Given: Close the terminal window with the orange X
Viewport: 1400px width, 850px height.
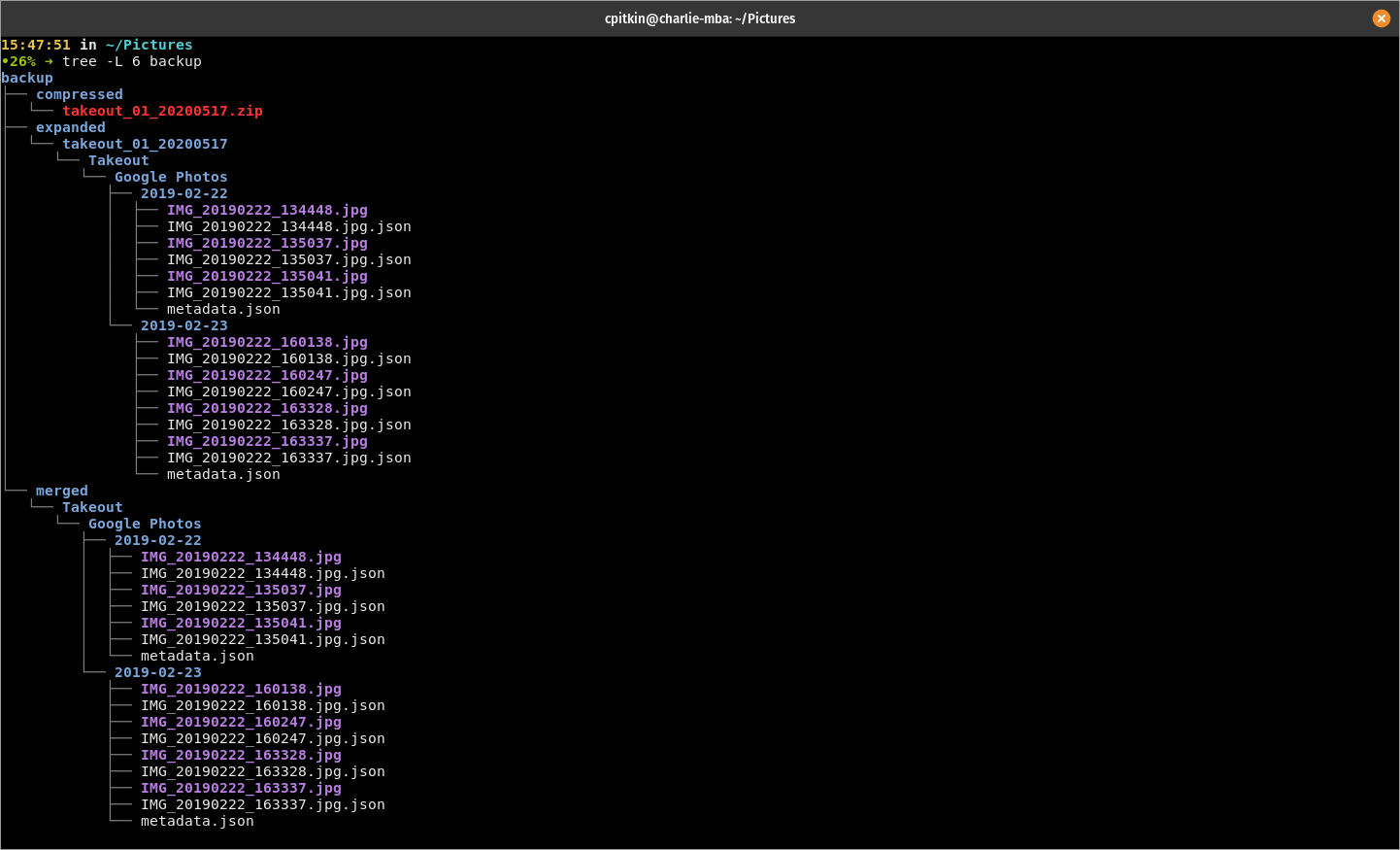Looking at the screenshot, I should point(1381,18).
